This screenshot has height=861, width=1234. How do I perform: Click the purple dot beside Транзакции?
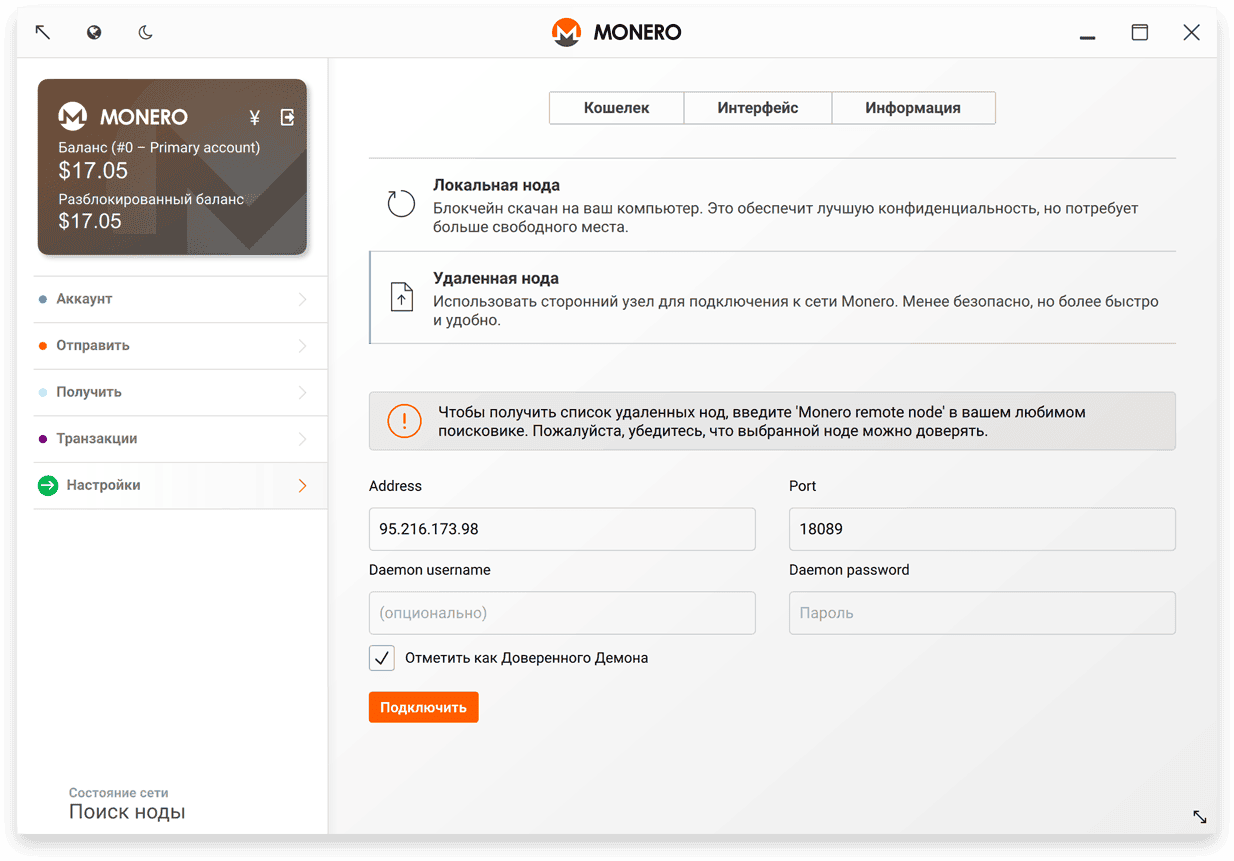point(42,439)
